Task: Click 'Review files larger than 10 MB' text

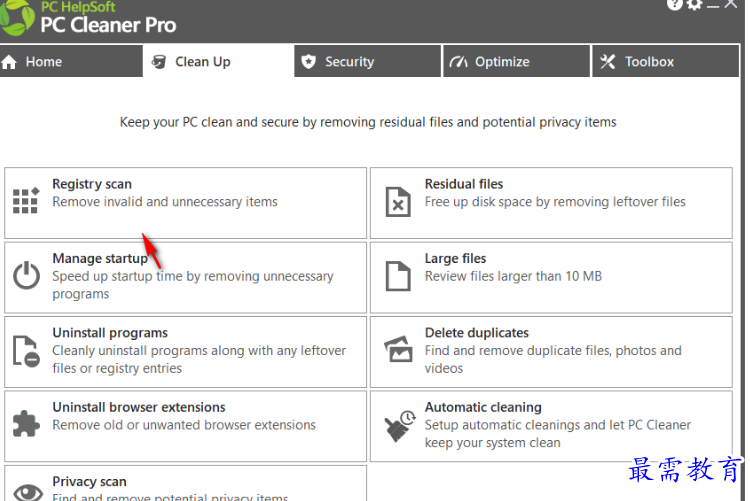Action: (513, 276)
